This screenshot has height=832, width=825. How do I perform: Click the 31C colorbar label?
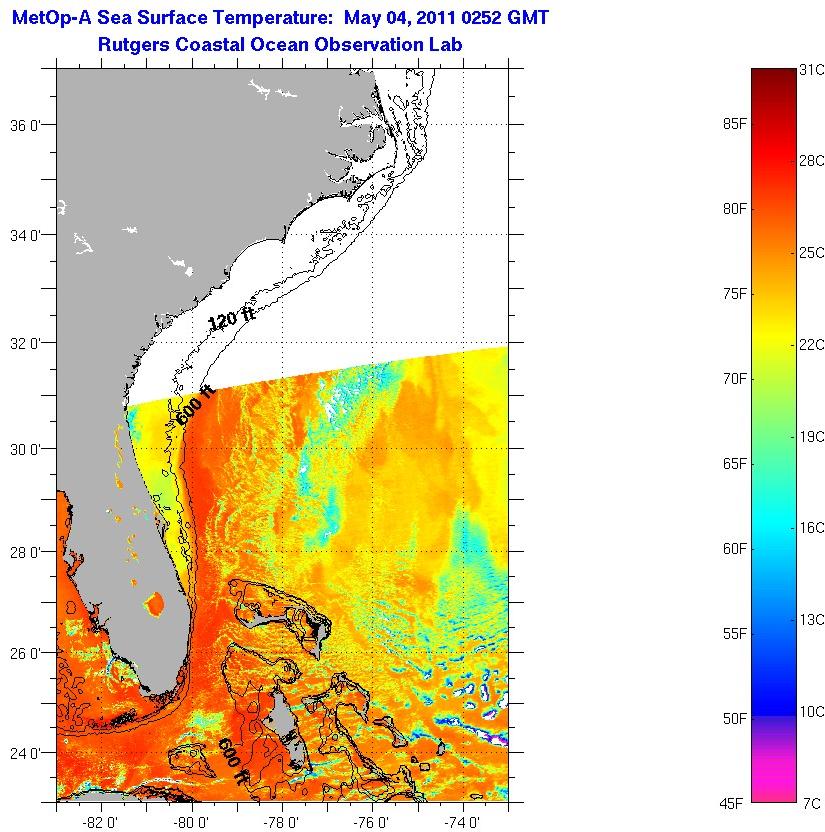point(812,70)
